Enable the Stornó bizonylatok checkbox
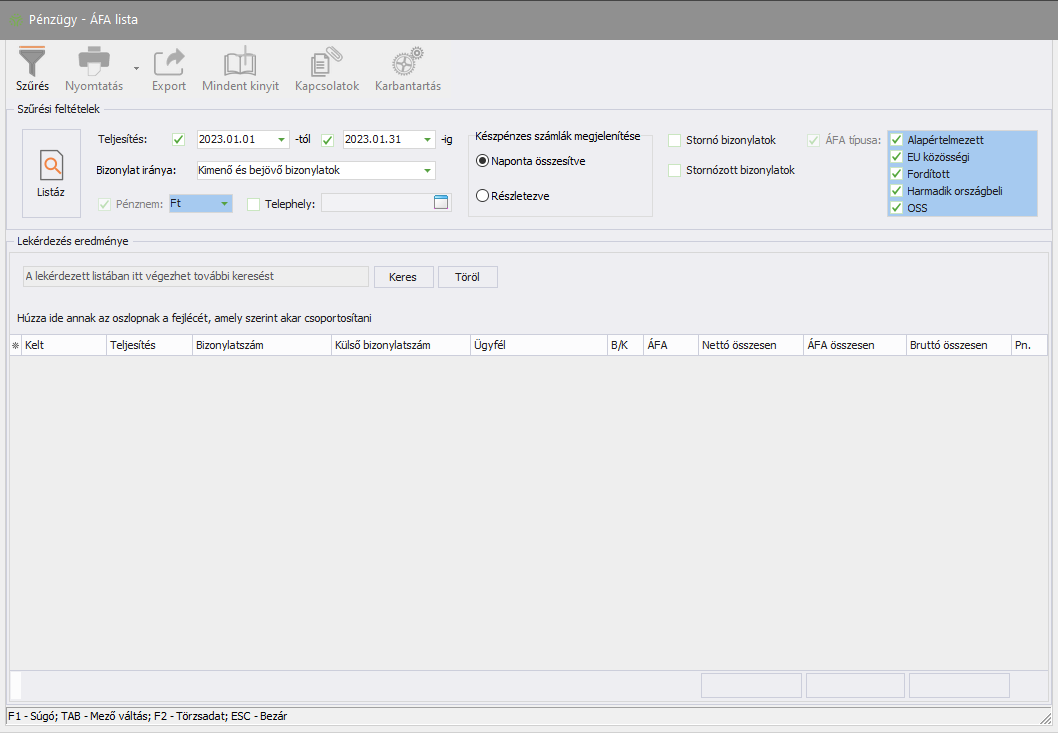The height and width of the screenshot is (736, 1058). tap(675, 140)
